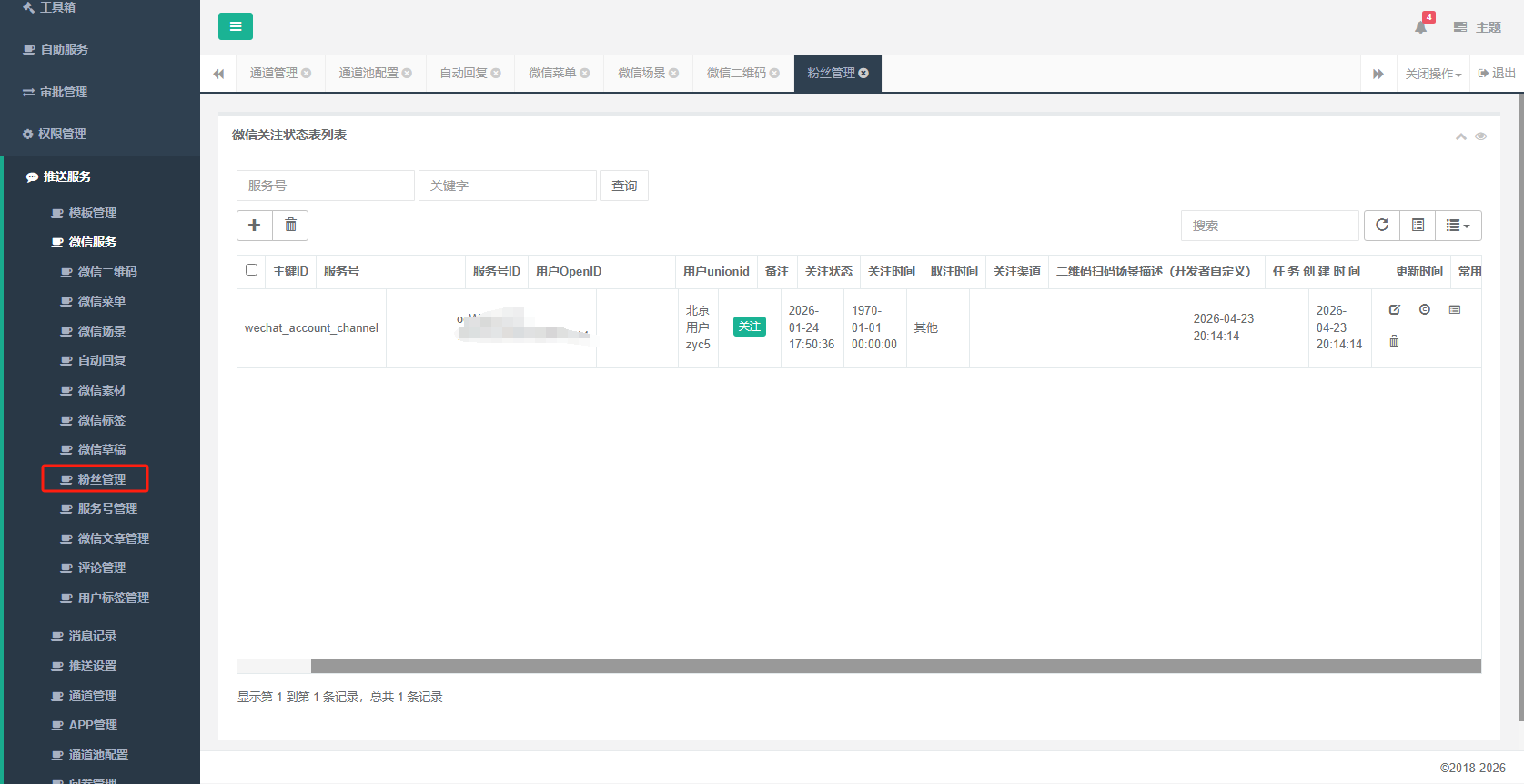
Task: Collapse the panel using the chevron-up icon
Action: [x=1461, y=136]
